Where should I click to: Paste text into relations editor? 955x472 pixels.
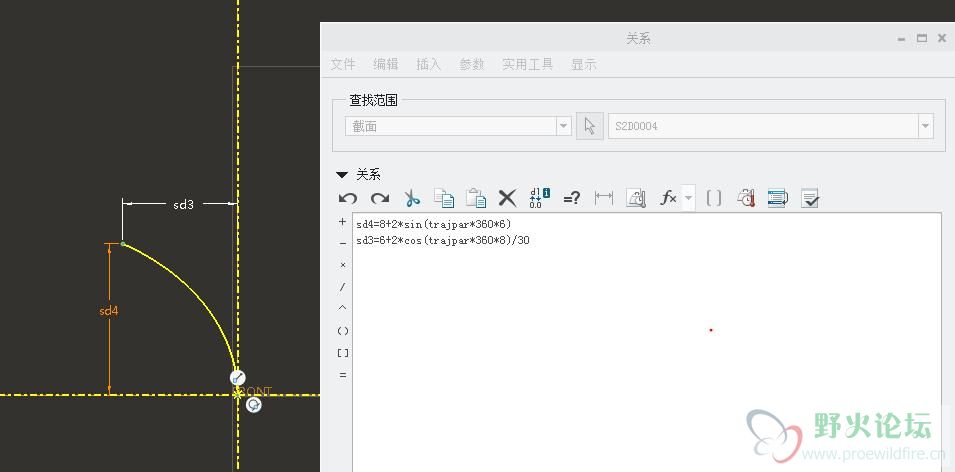click(x=476, y=198)
